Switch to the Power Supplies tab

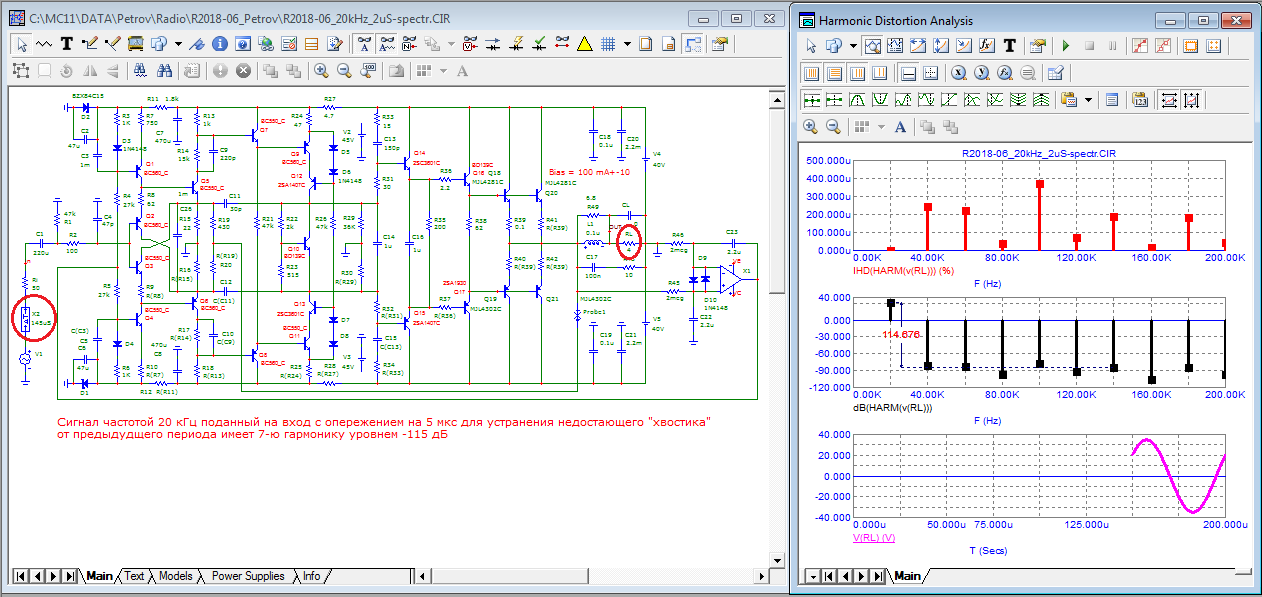(248, 576)
